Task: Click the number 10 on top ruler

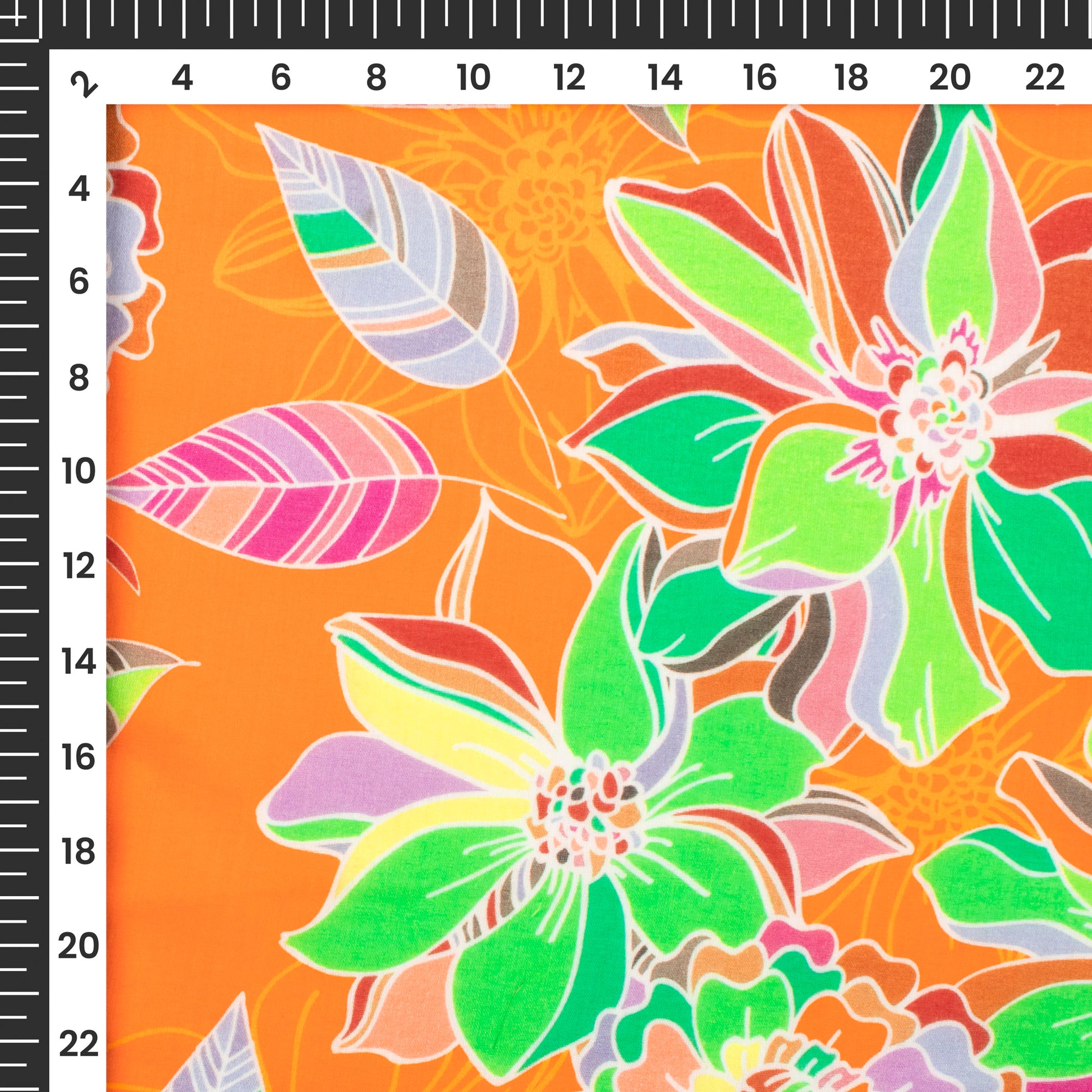Action: click(x=472, y=77)
